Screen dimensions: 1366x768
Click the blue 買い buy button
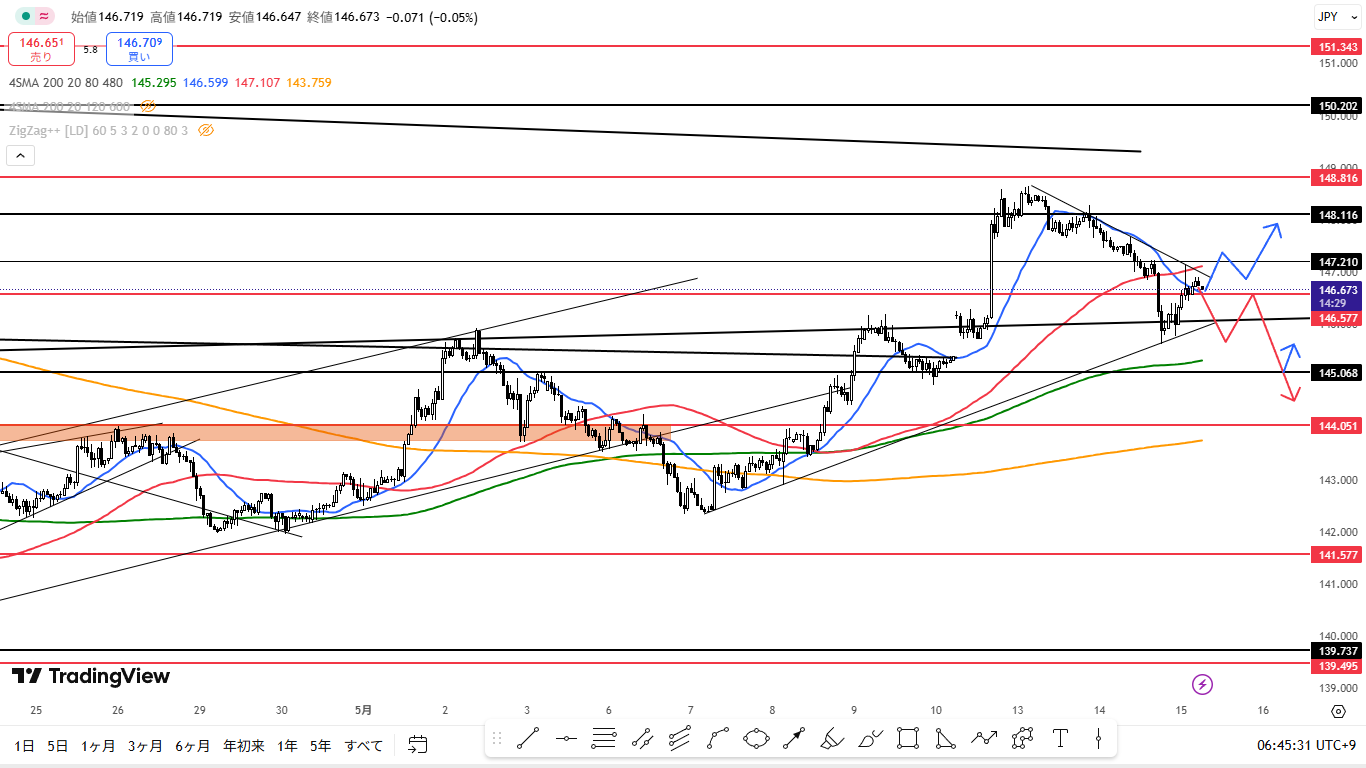pos(139,49)
